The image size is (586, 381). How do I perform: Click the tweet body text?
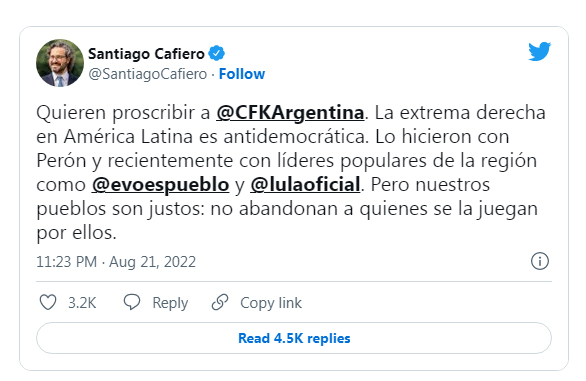point(291,173)
